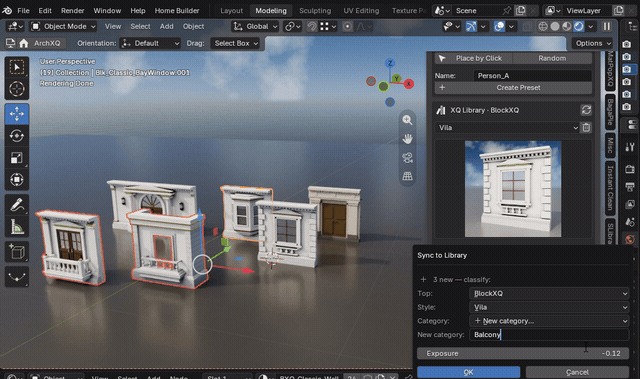Click the Blender logo menu

tap(7, 11)
